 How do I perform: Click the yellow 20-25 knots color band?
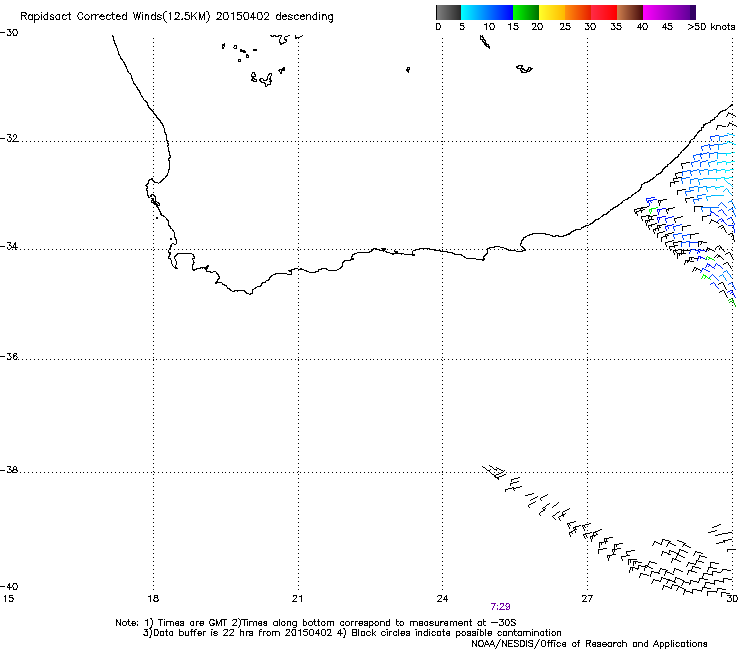[552, 12]
